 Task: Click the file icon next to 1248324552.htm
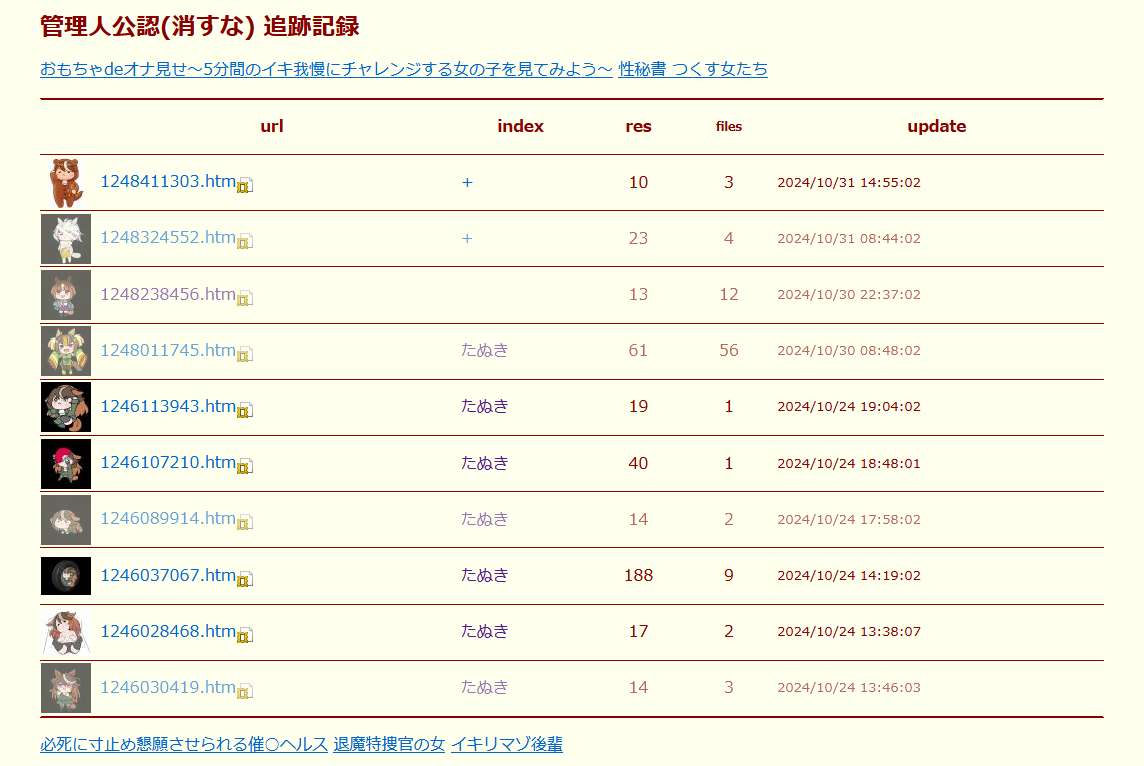pos(245,241)
